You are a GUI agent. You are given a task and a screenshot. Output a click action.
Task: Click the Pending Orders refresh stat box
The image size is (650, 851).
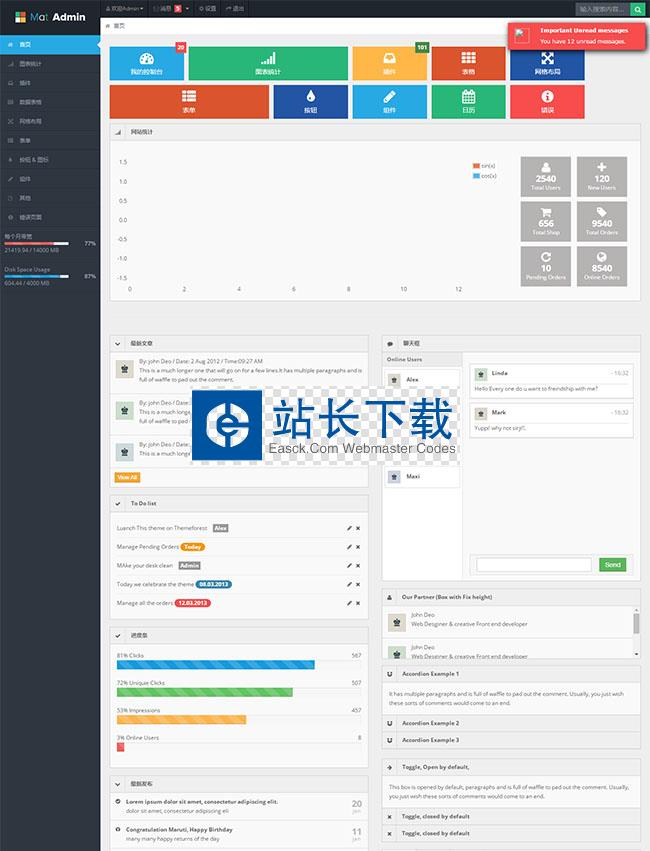(x=546, y=264)
